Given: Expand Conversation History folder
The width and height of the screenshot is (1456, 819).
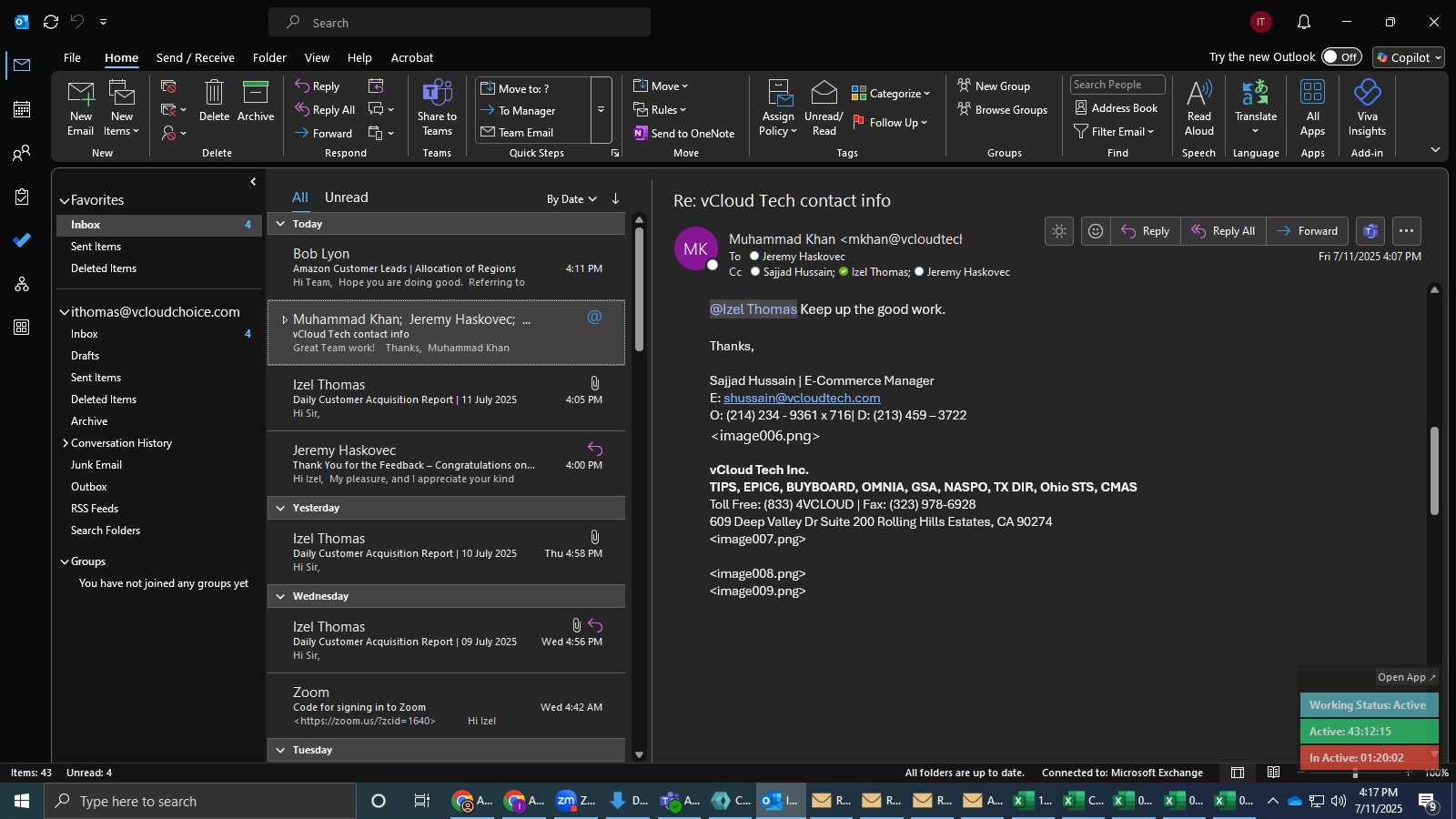Looking at the screenshot, I should point(66,443).
